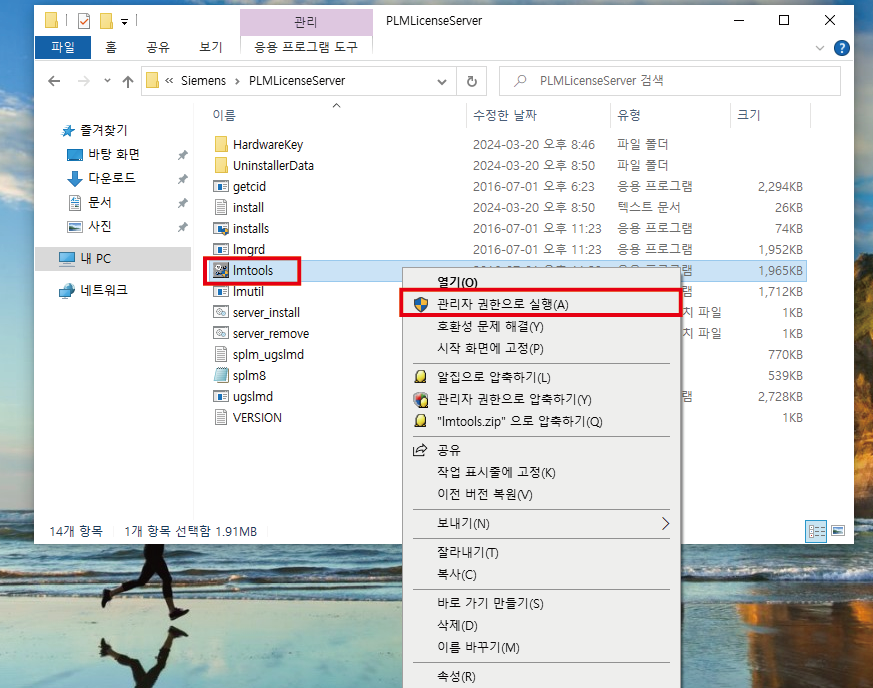Select 관리자 권한으로 실행(A) in context menu
Viewport: 873px width, 688px height.
[x=541, y=304]
